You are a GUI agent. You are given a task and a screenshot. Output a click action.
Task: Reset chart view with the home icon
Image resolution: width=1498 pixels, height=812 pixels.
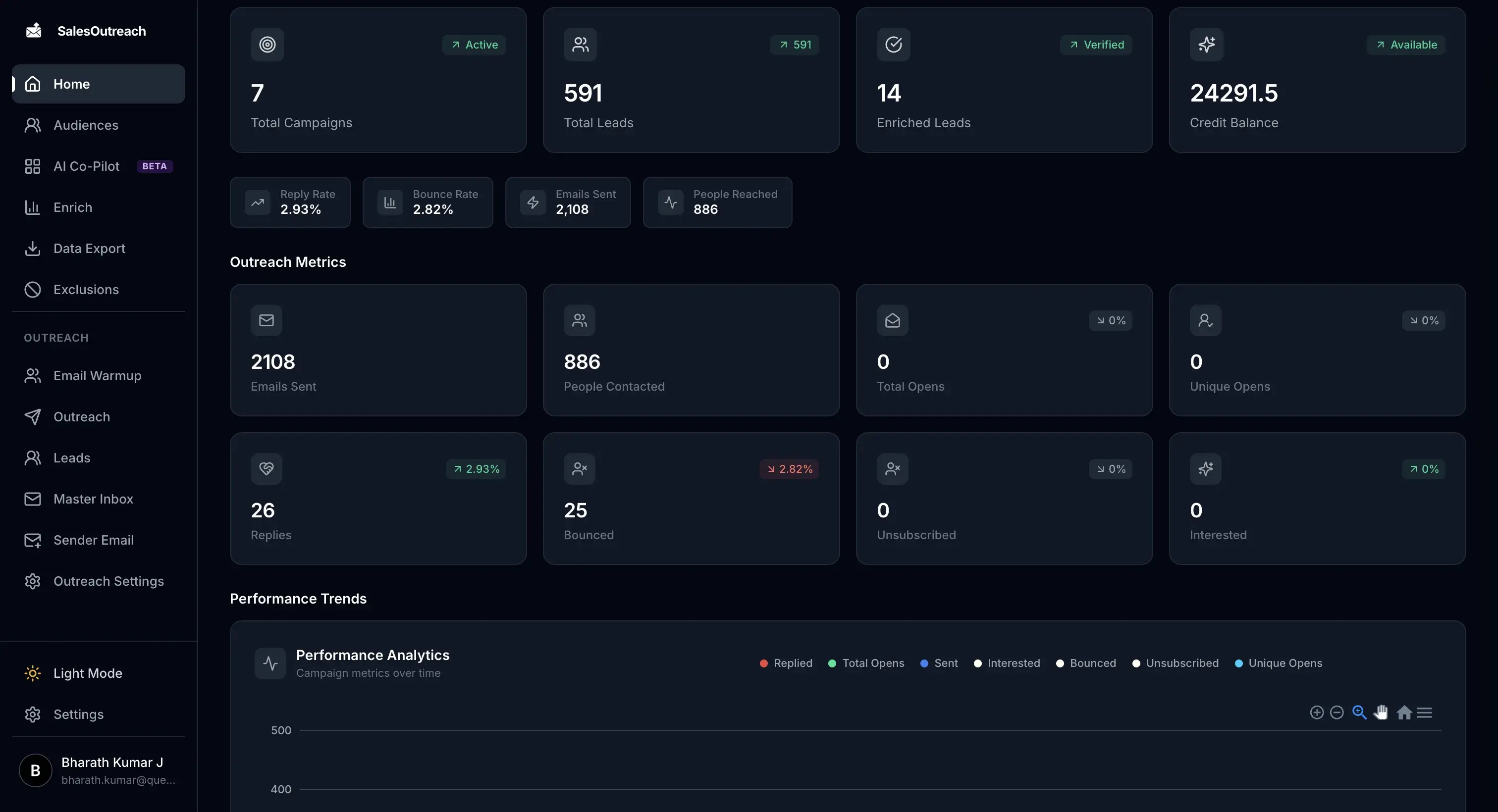(1404, 712)
